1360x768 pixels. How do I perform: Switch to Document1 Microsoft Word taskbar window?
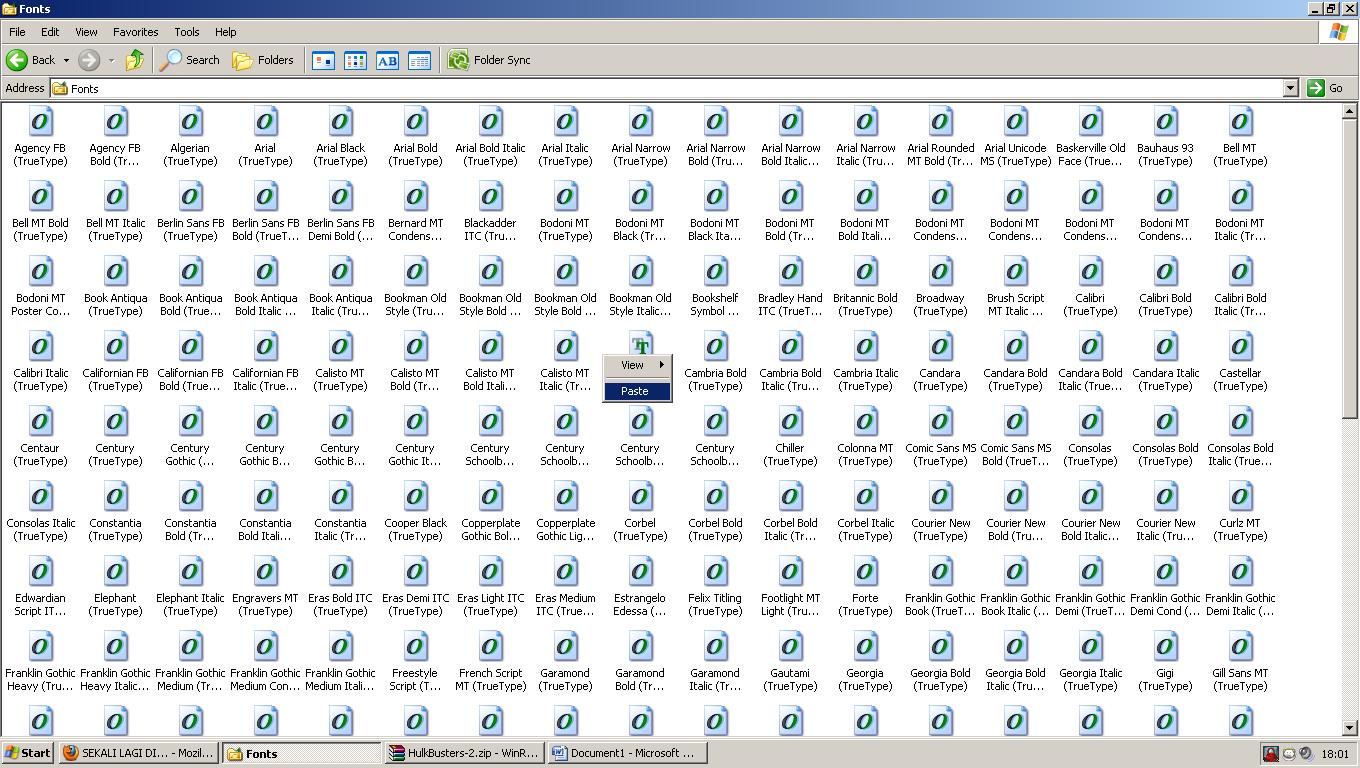tap(626, 753)
